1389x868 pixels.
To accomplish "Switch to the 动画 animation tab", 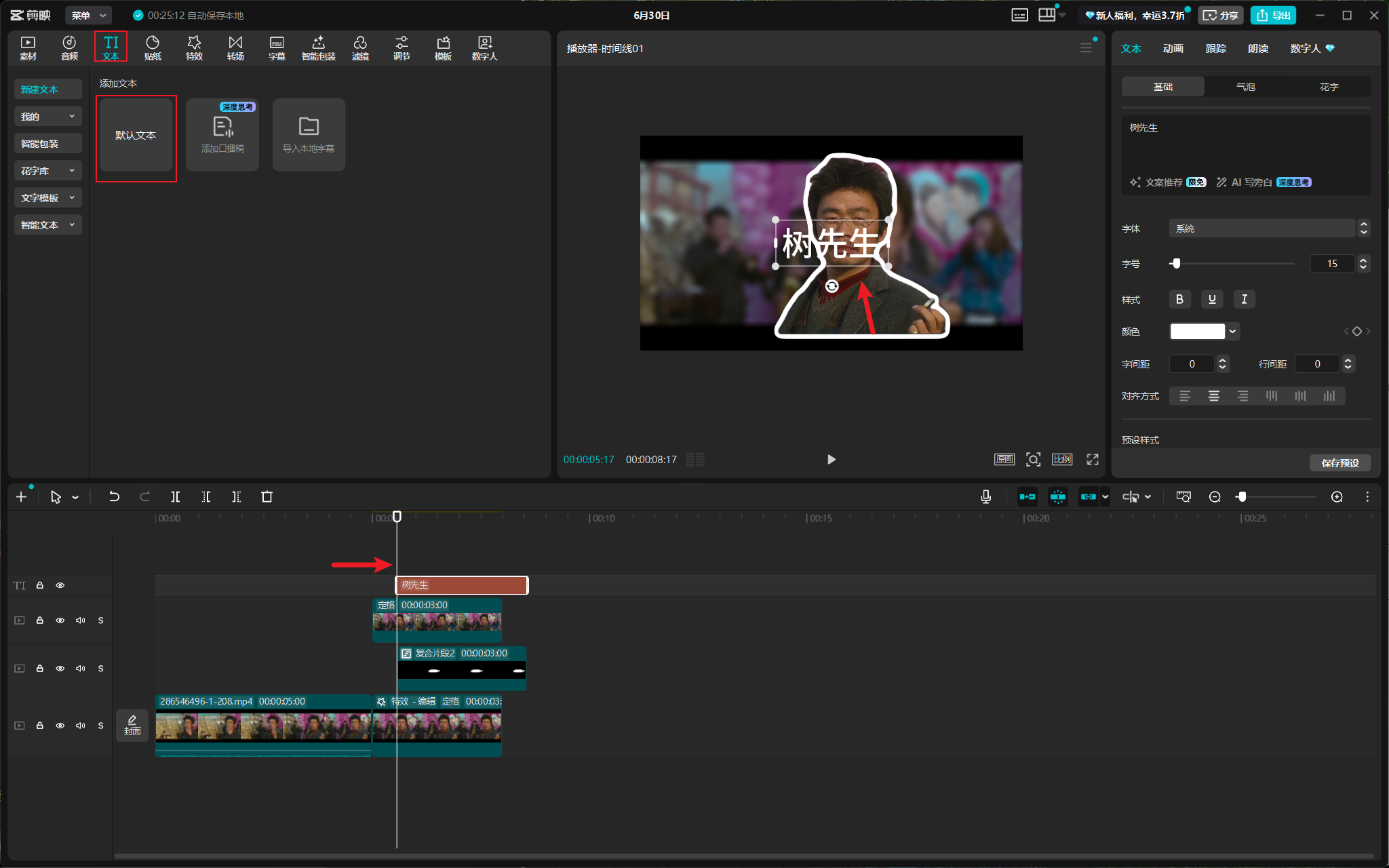I will click(1173, 48).
